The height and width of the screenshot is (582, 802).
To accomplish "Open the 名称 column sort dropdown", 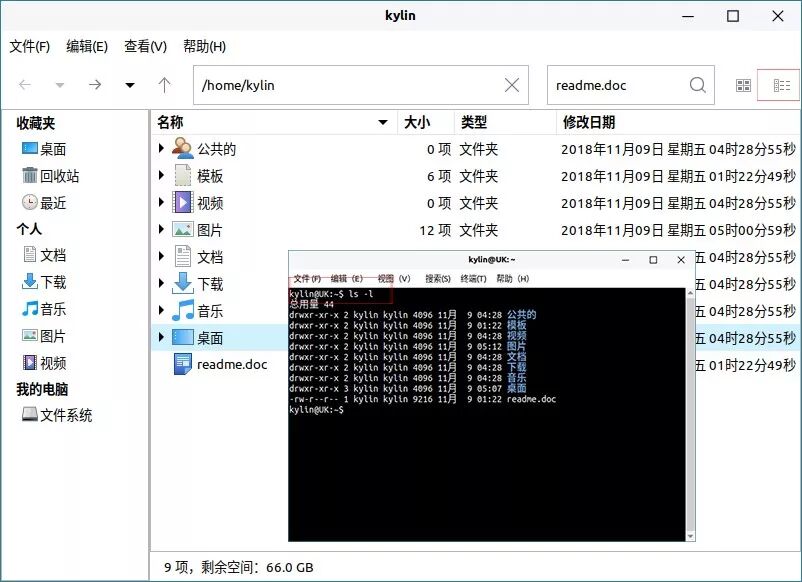I will (381, 121).
